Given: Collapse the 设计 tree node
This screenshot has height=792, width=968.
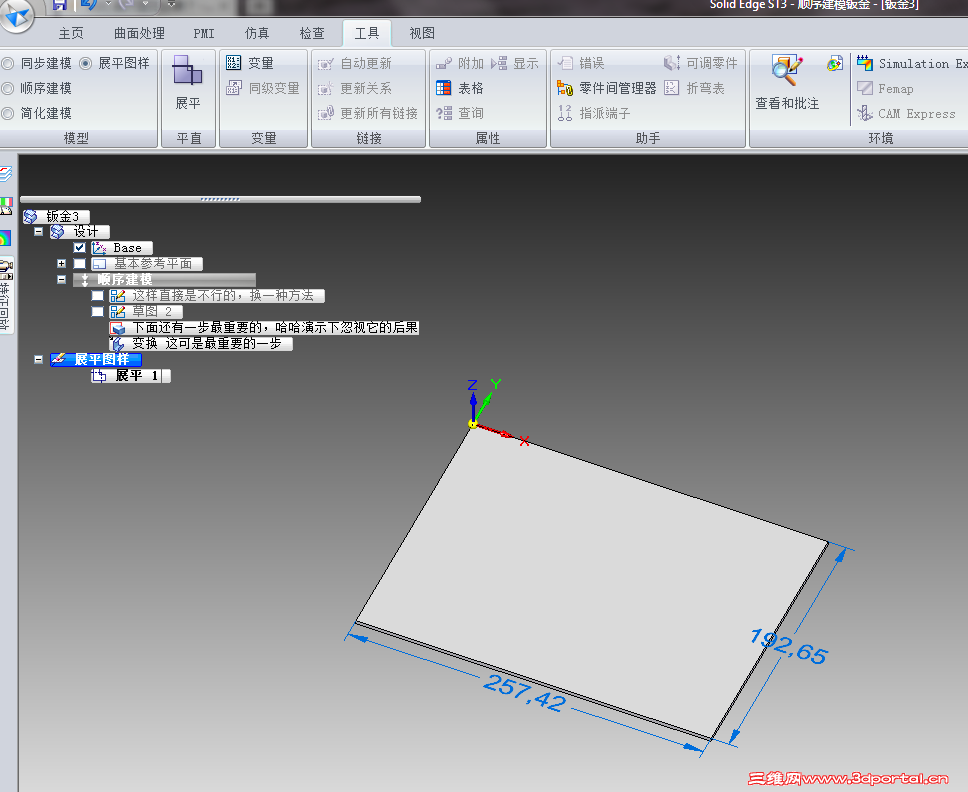Looking at the screenshot, I should point(38,231).
